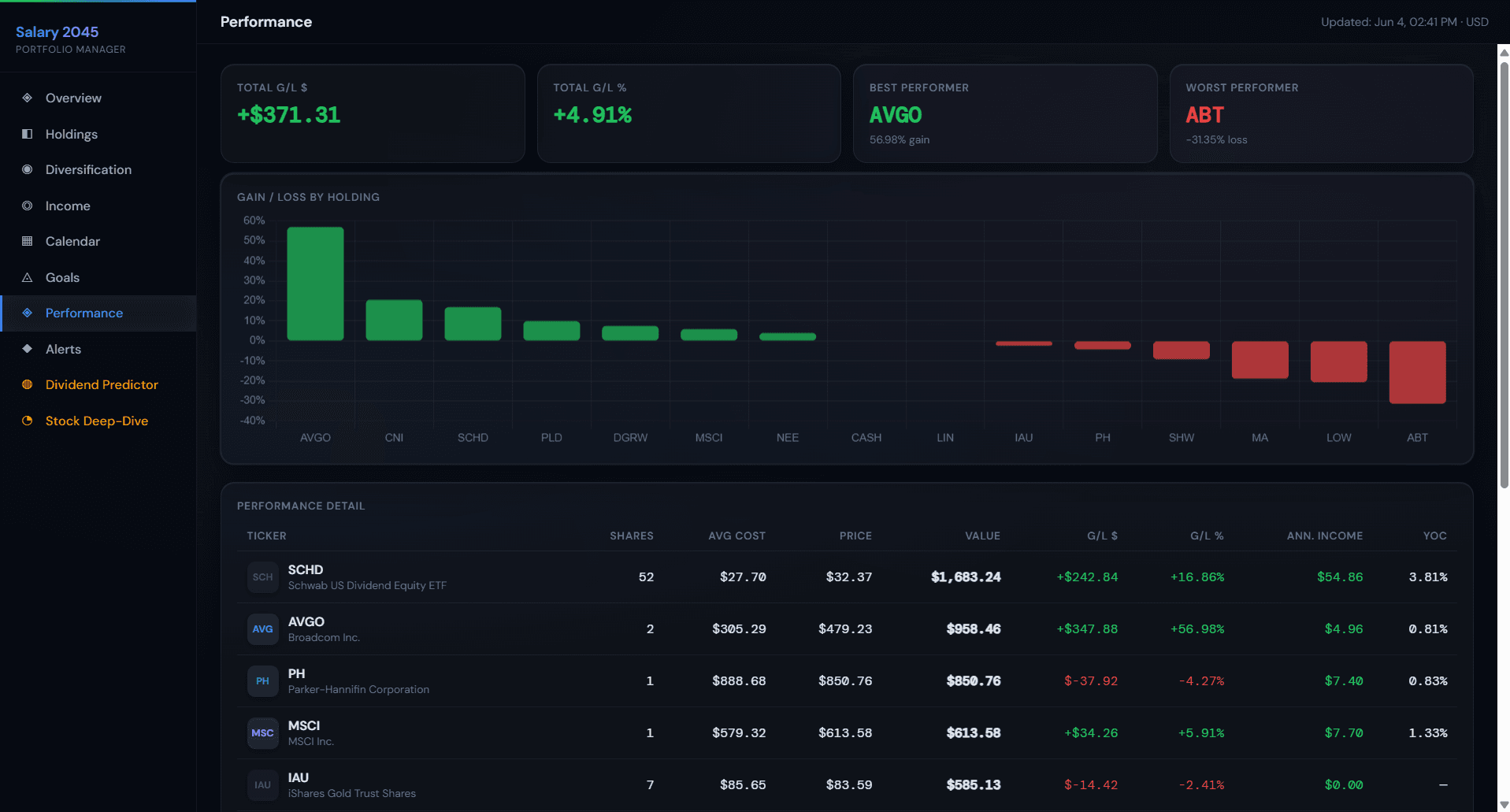
Task: Sort table by YOC column header
Action: coord(1435,536)
